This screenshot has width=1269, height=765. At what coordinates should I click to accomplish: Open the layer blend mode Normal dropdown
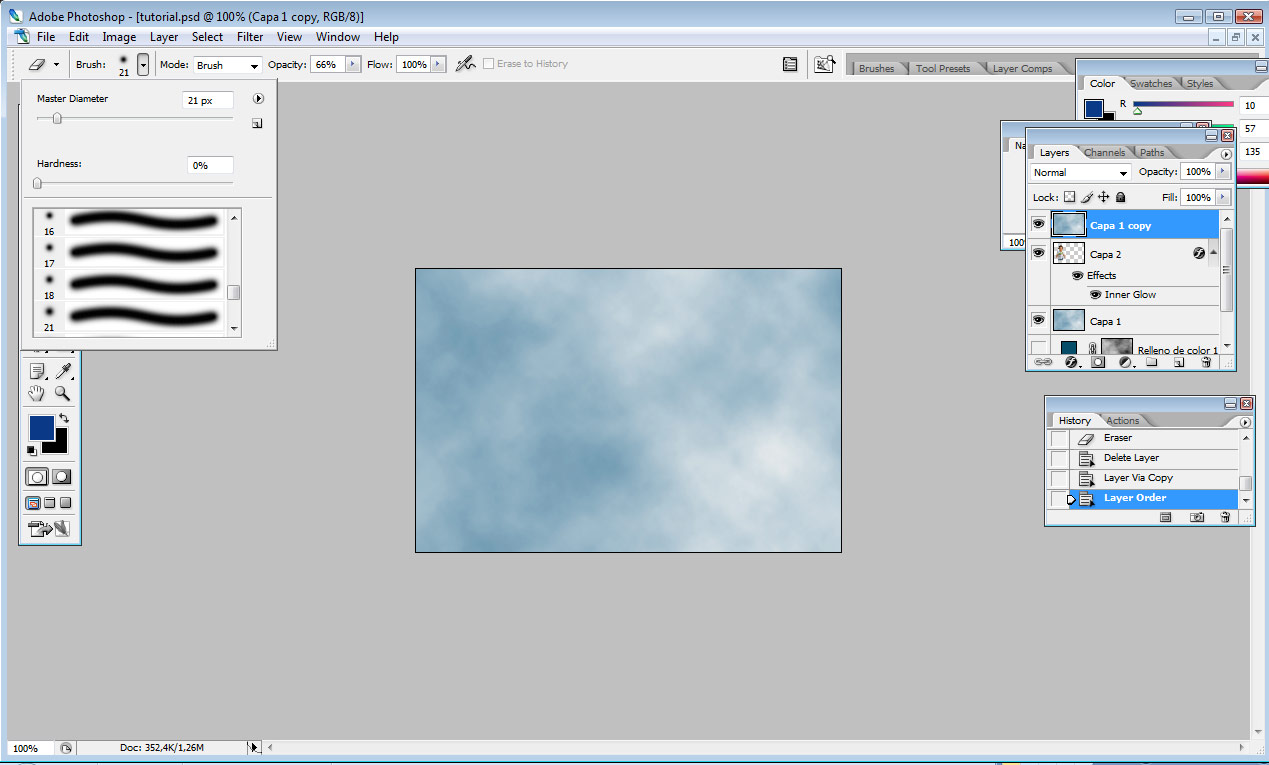[x=1080, y=173]
